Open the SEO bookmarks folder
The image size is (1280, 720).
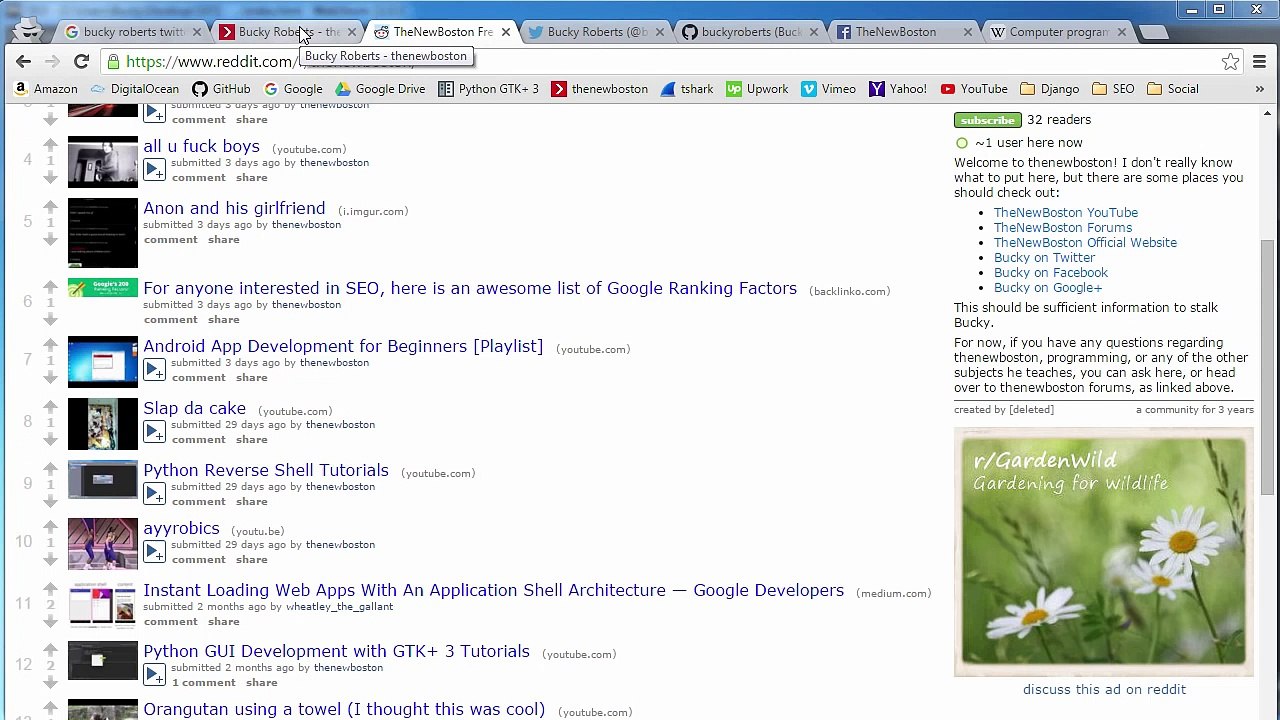tap(1113, 89)
